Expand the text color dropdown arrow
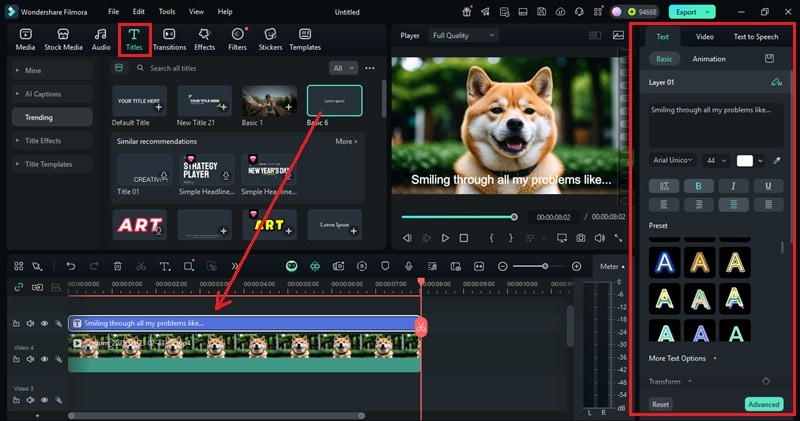The image size is (800, 421). pyautogui.click(x=760, y=161)
